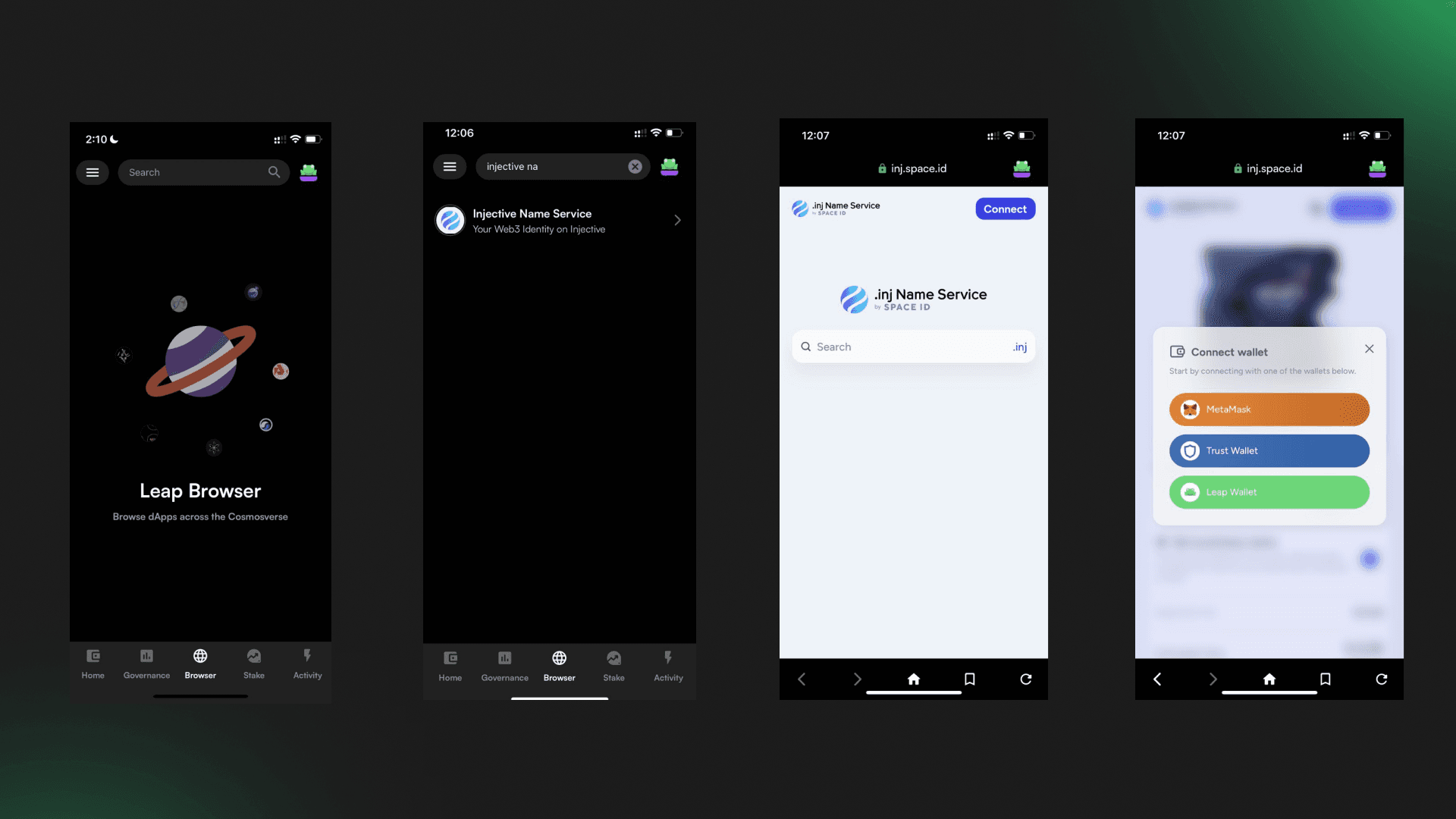The width and height of the screenshot is (1456, 819).
Task: Go back in the third screen browser
Action: 802,679
